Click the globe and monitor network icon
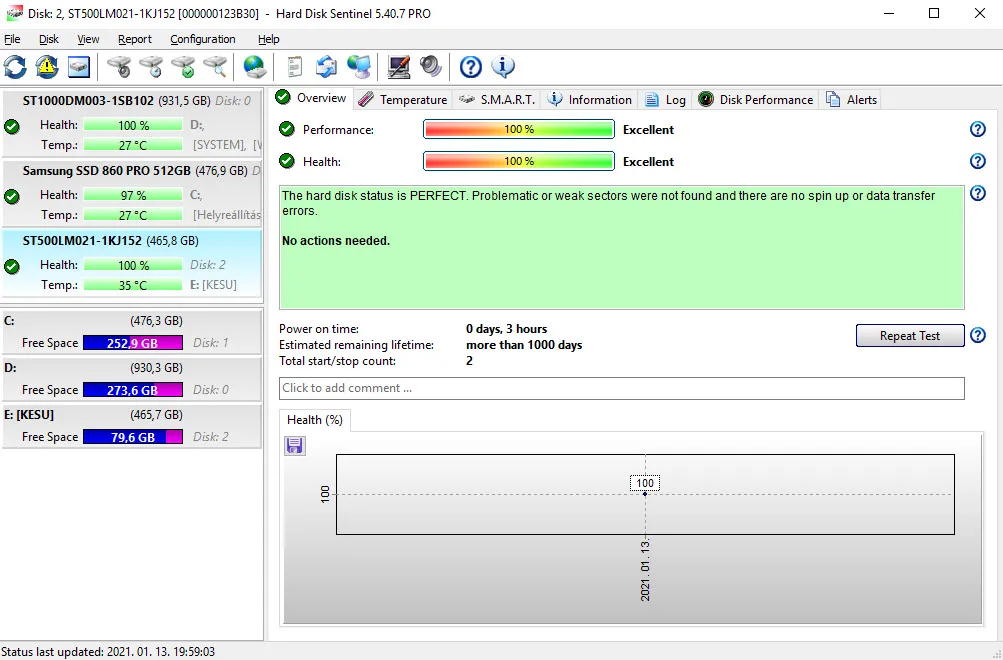The height and width of the screenshot is (660, 1003). tap(359, 67)
